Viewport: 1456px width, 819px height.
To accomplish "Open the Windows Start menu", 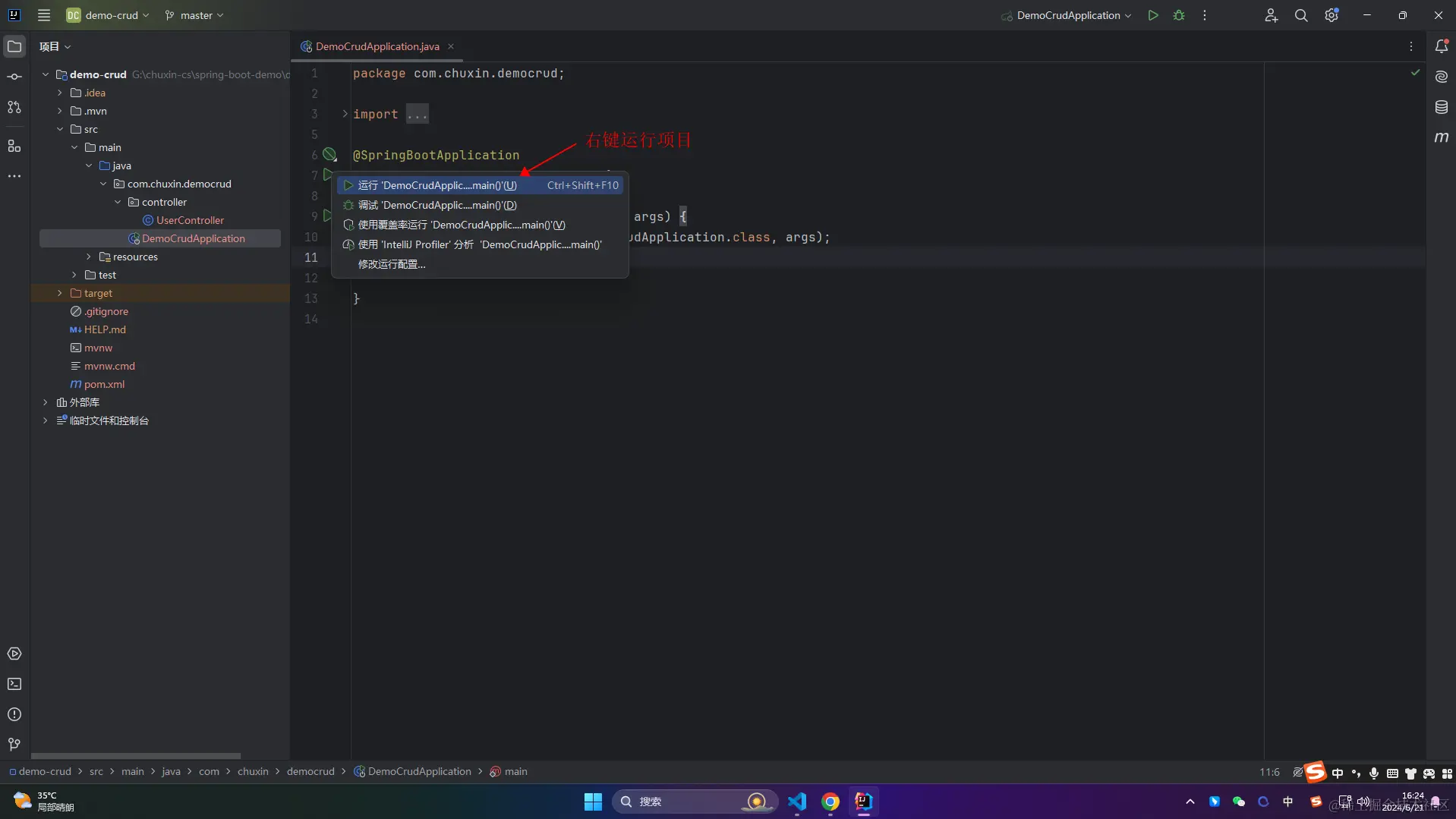I will click(593, 802).
